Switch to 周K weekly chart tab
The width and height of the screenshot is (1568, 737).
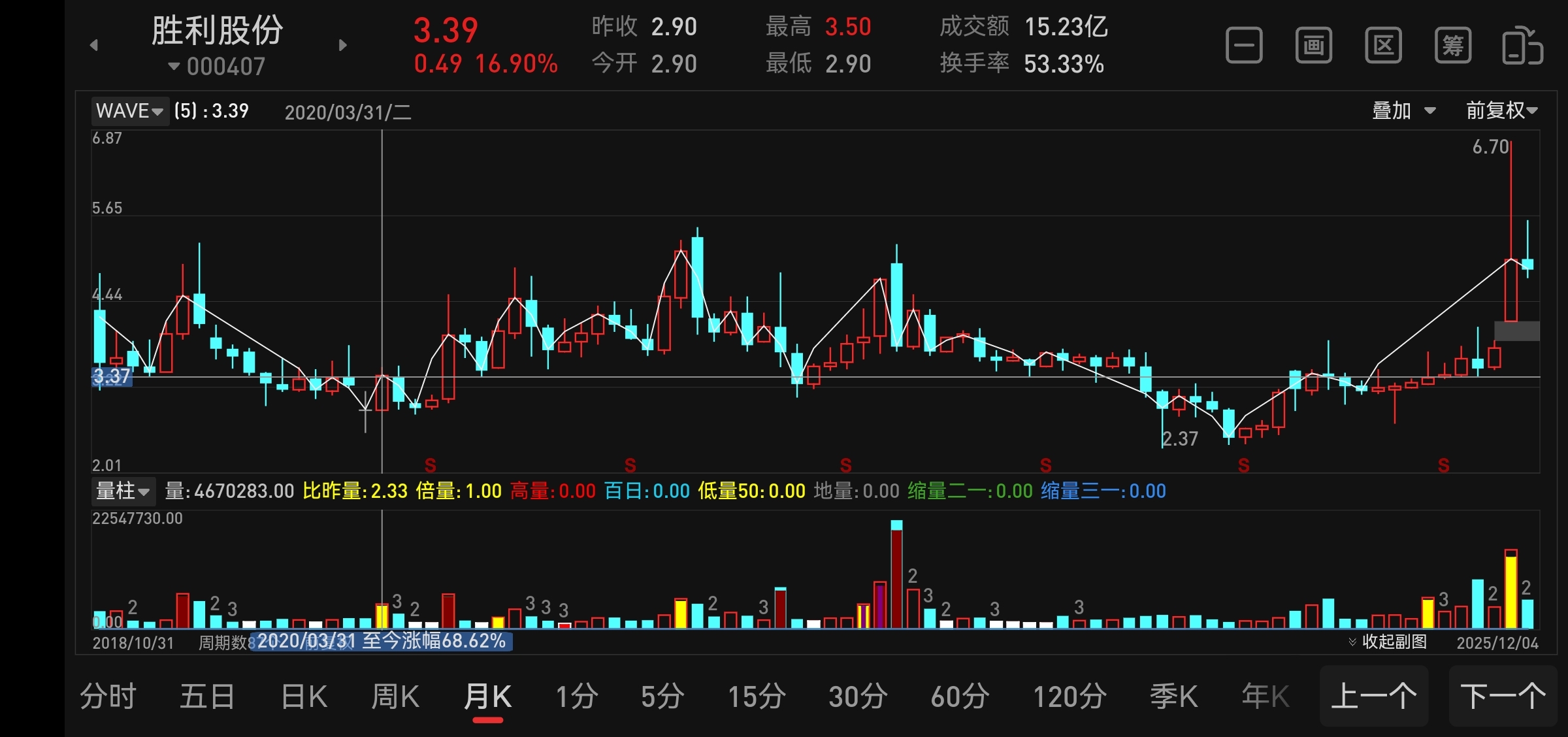395,696
